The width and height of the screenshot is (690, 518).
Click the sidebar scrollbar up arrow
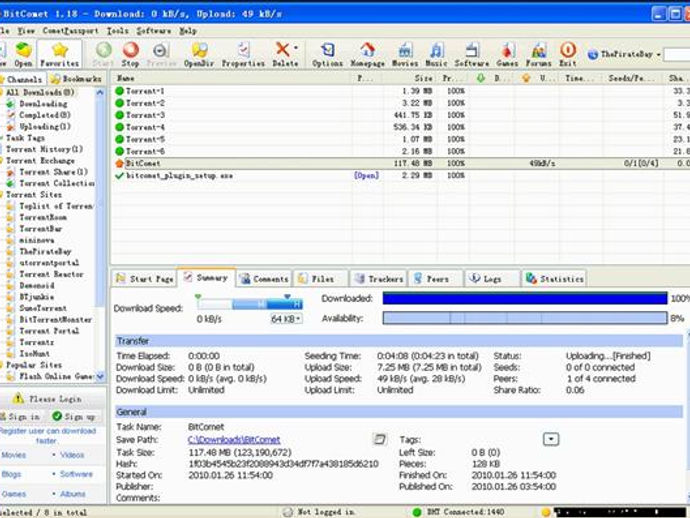point(100,92)
